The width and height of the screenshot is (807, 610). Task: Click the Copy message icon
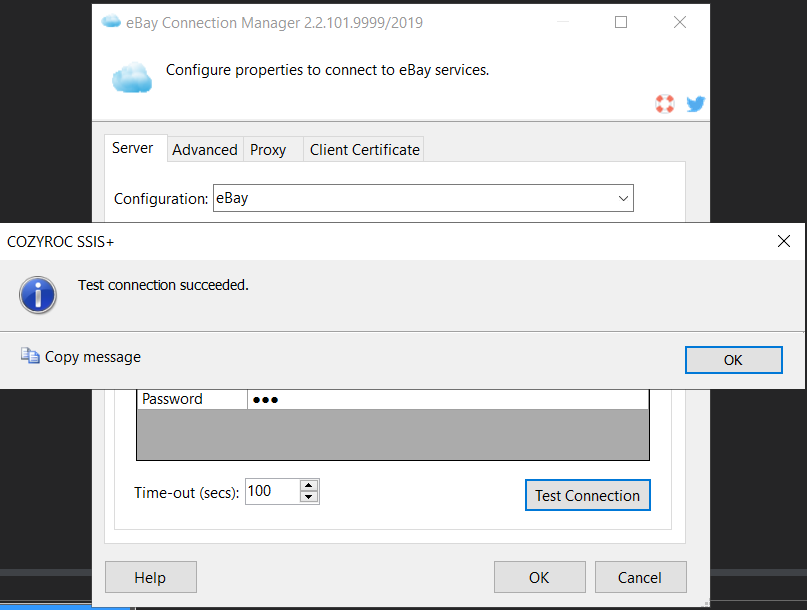point(30,356)
